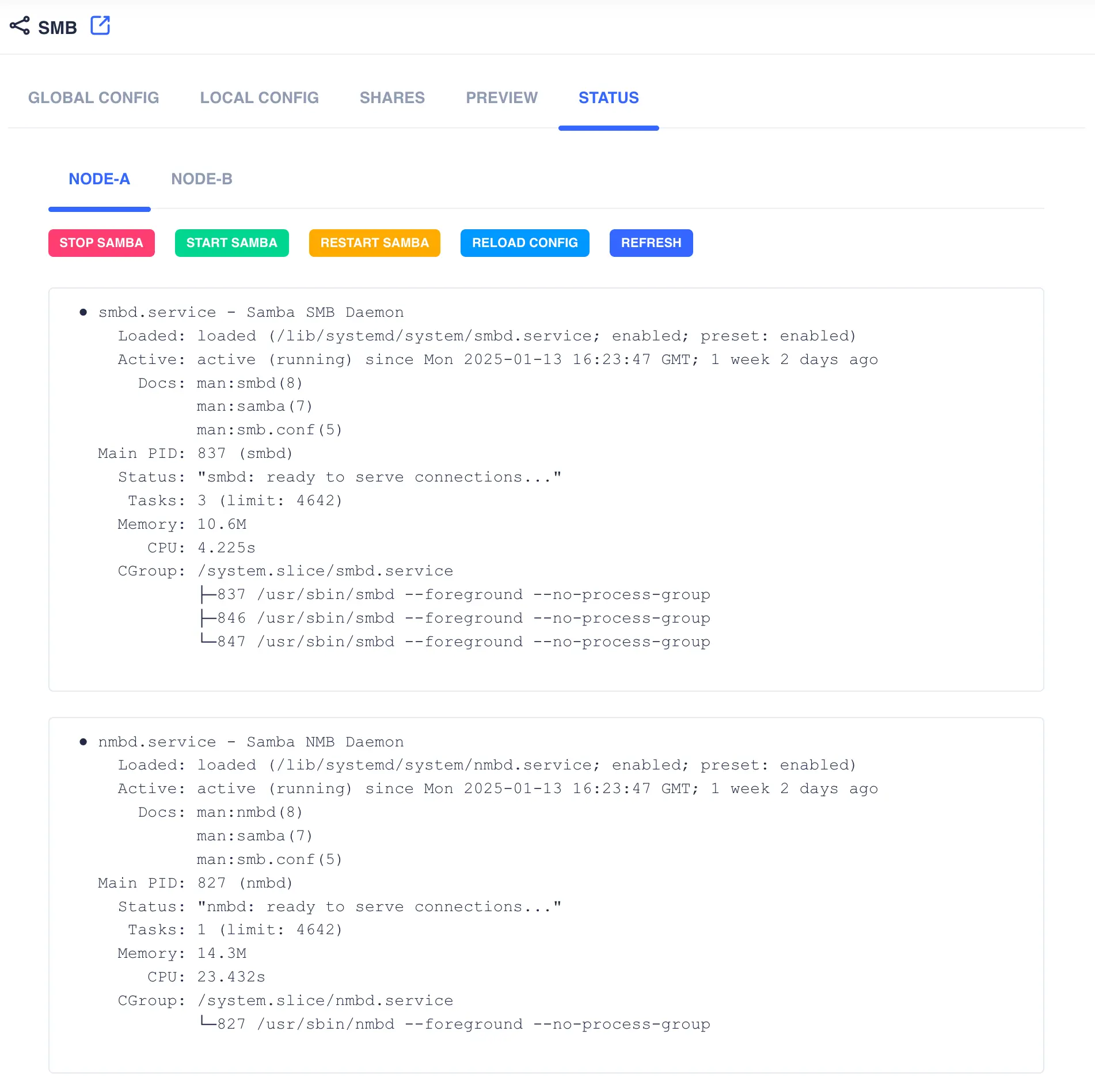Screen dimensions: 1095x1092
Task: Click the smbd Main PID 837 line
Action: (196, 454)
